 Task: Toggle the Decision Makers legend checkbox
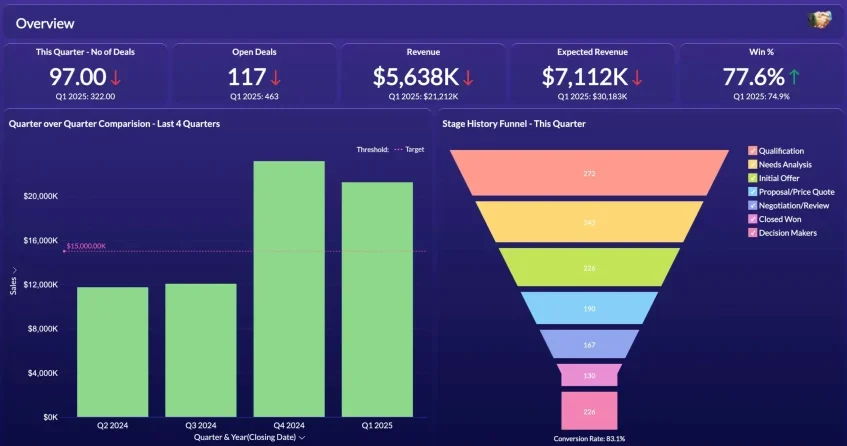[x=752, y=233]
